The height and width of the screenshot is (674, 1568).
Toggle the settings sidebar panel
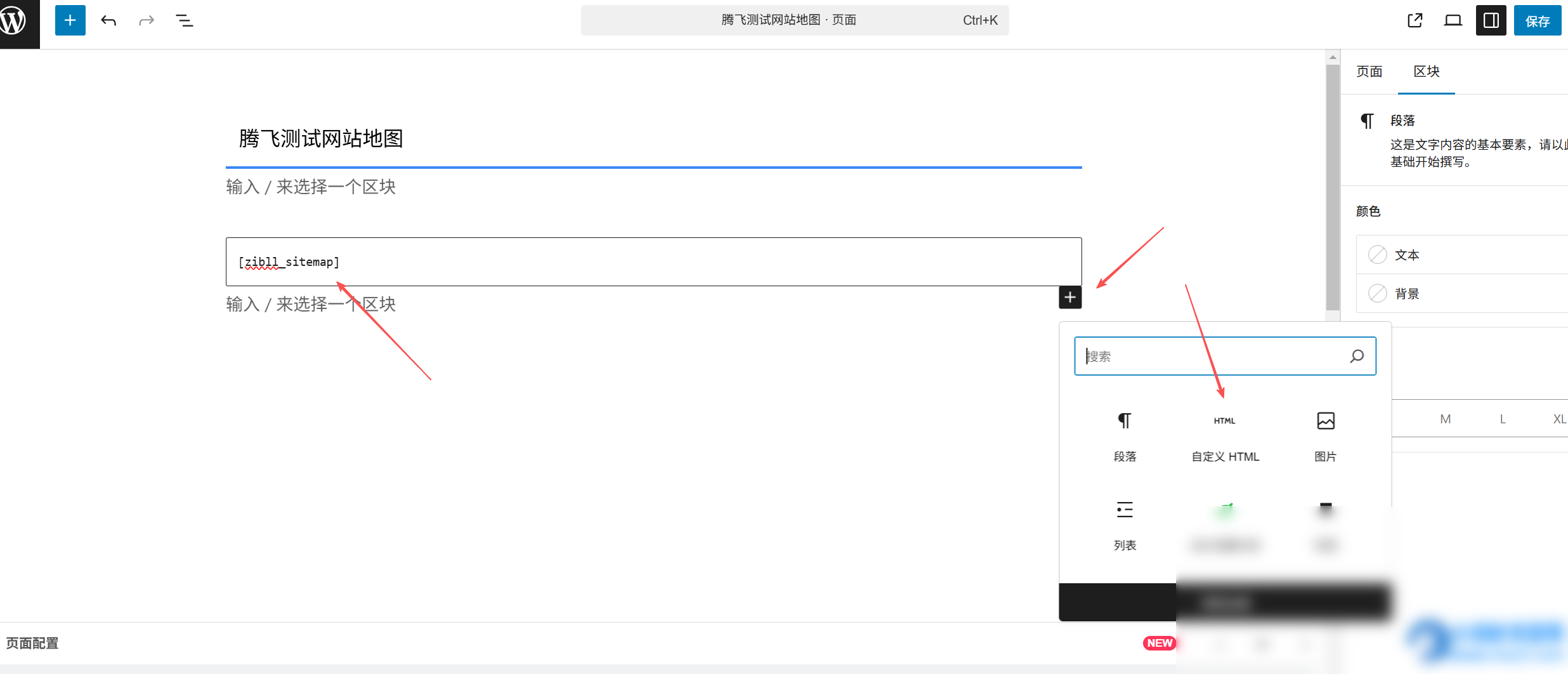pos(1491,20)
